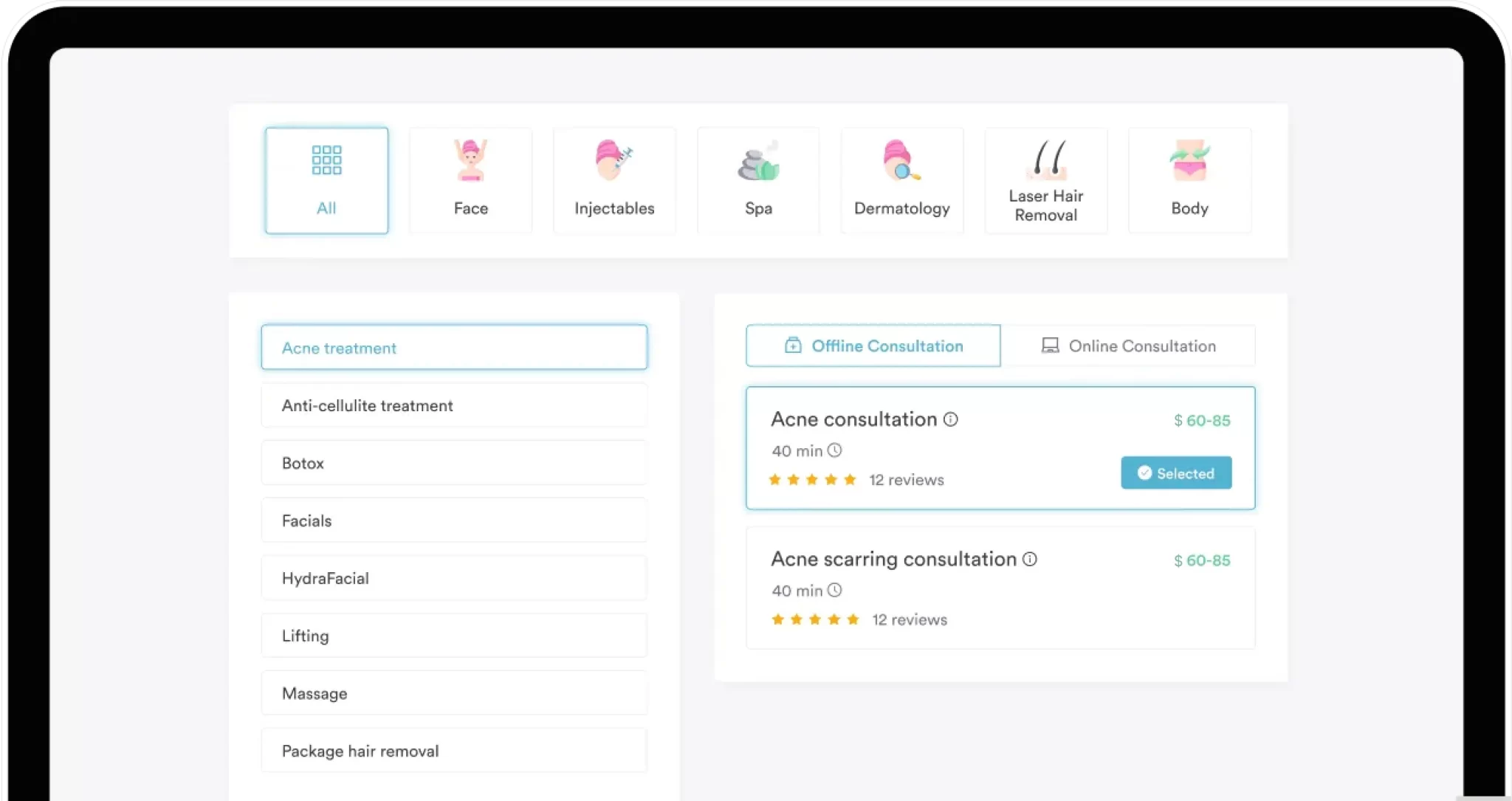Select the Botox service from the list

(x=454, y=463)
